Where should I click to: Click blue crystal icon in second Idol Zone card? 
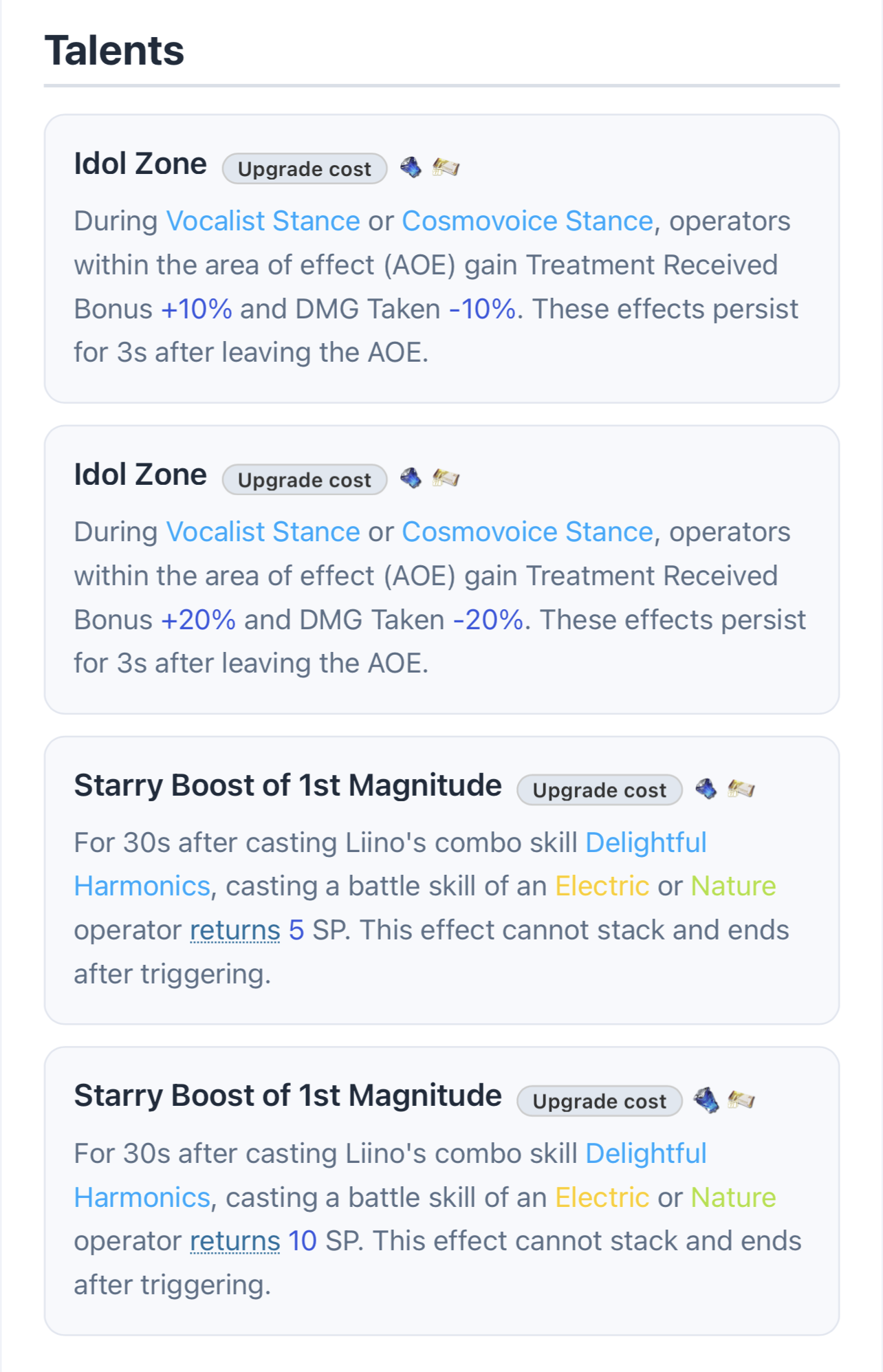click(411, 478)
